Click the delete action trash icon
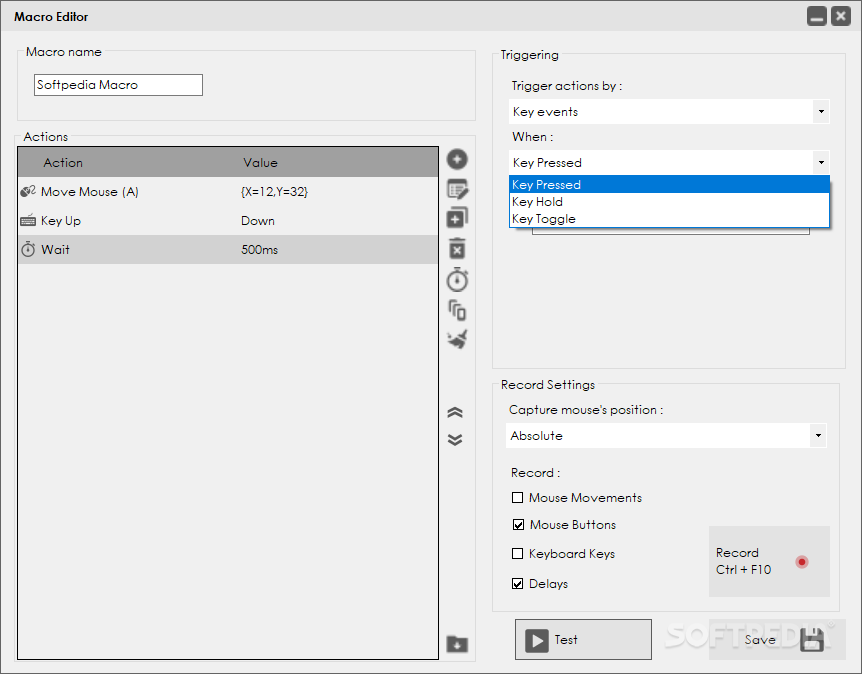The width and height of the screenshot is (862, 674). point(457,248)
